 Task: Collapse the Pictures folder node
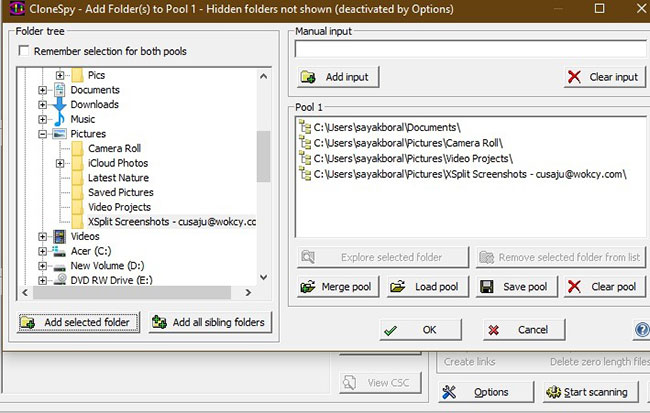42,134
